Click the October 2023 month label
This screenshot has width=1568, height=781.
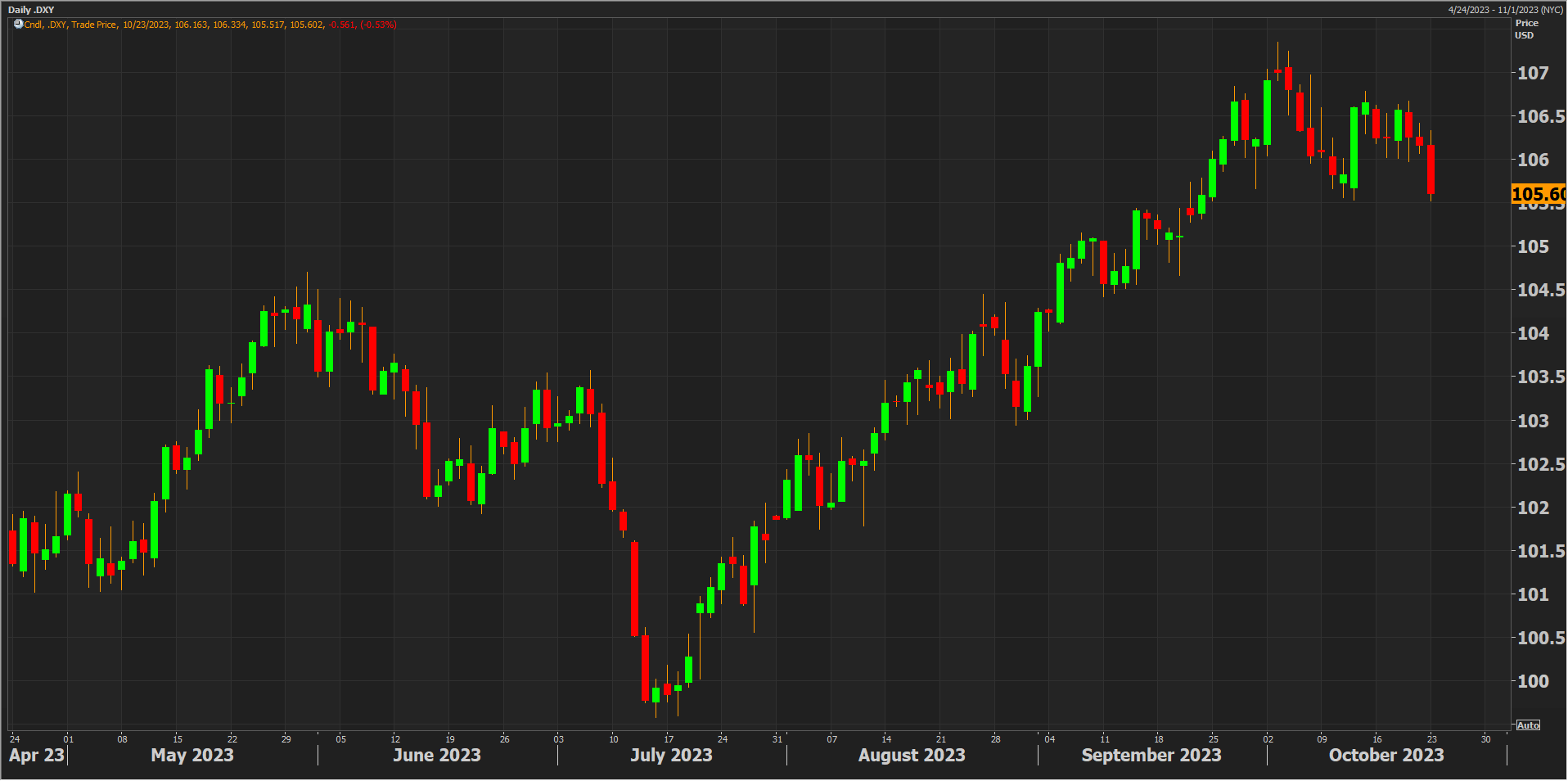[1386, 755]
